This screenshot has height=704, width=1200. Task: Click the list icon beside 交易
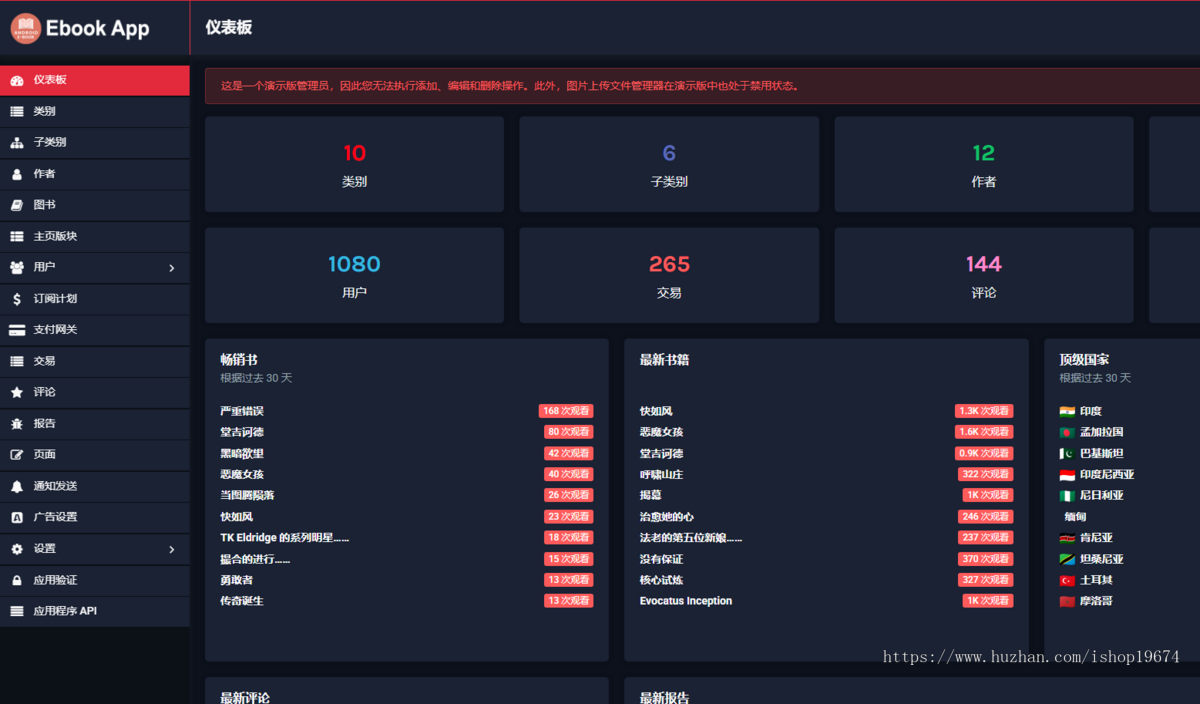pos(16,361)
